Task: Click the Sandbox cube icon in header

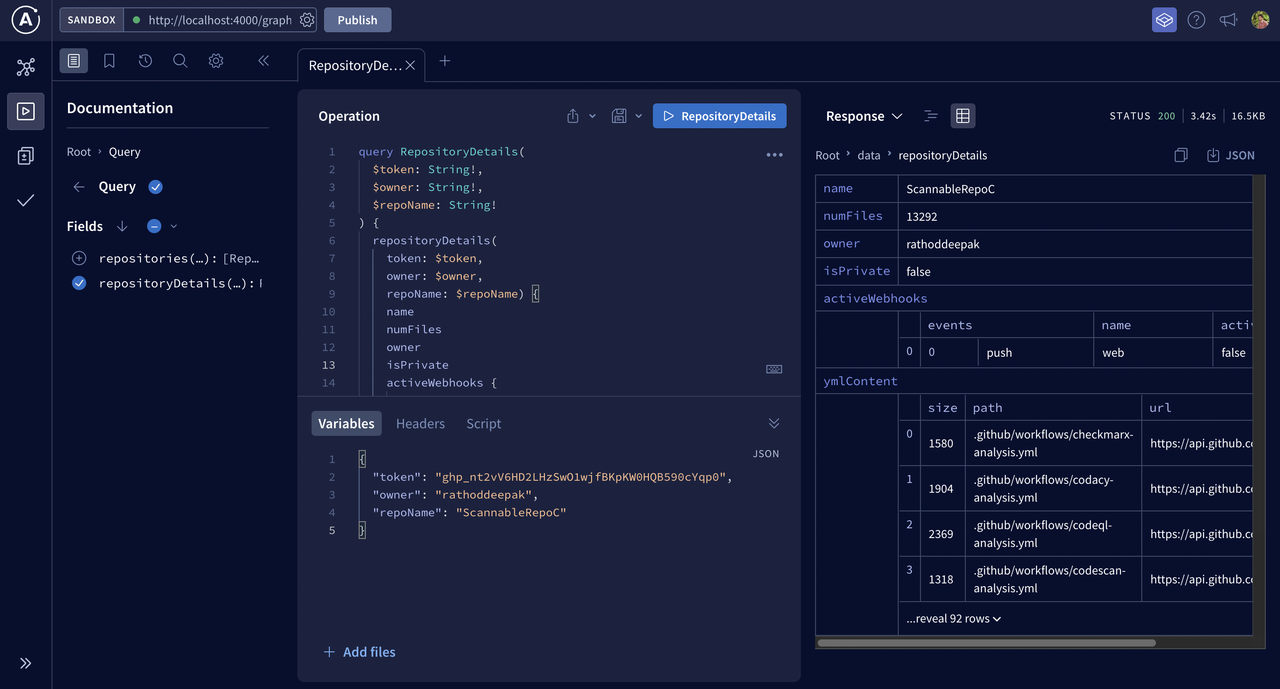Action: coord(1164,20)
